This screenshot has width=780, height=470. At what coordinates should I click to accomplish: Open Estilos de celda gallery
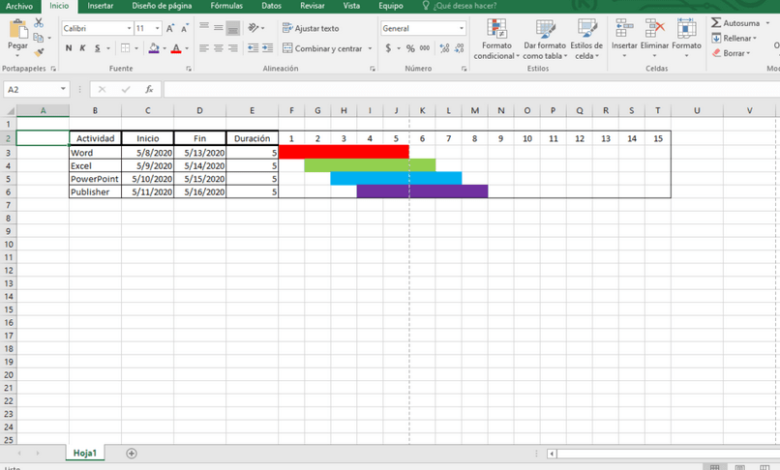(x=587, y=39)
